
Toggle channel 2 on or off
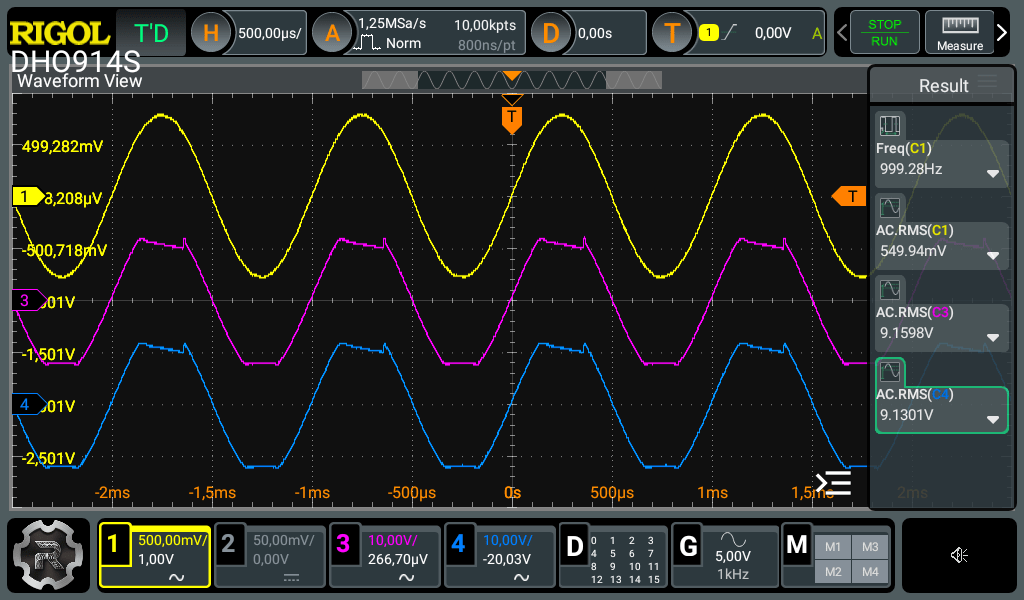coord(228,543)
